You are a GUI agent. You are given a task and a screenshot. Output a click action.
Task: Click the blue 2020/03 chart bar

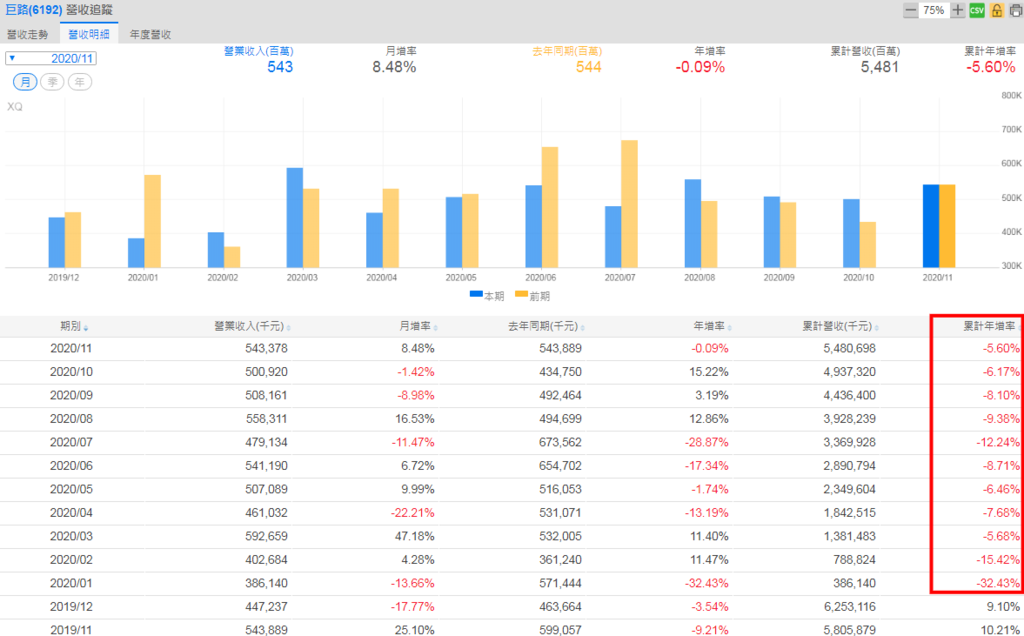(x=295, y=217)
